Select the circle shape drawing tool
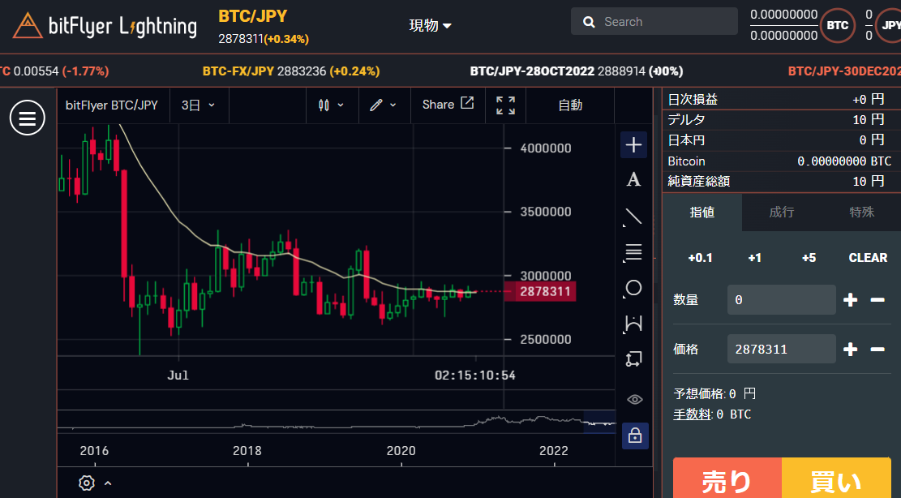This screenshot has height=498, width=901. (633, 288)
